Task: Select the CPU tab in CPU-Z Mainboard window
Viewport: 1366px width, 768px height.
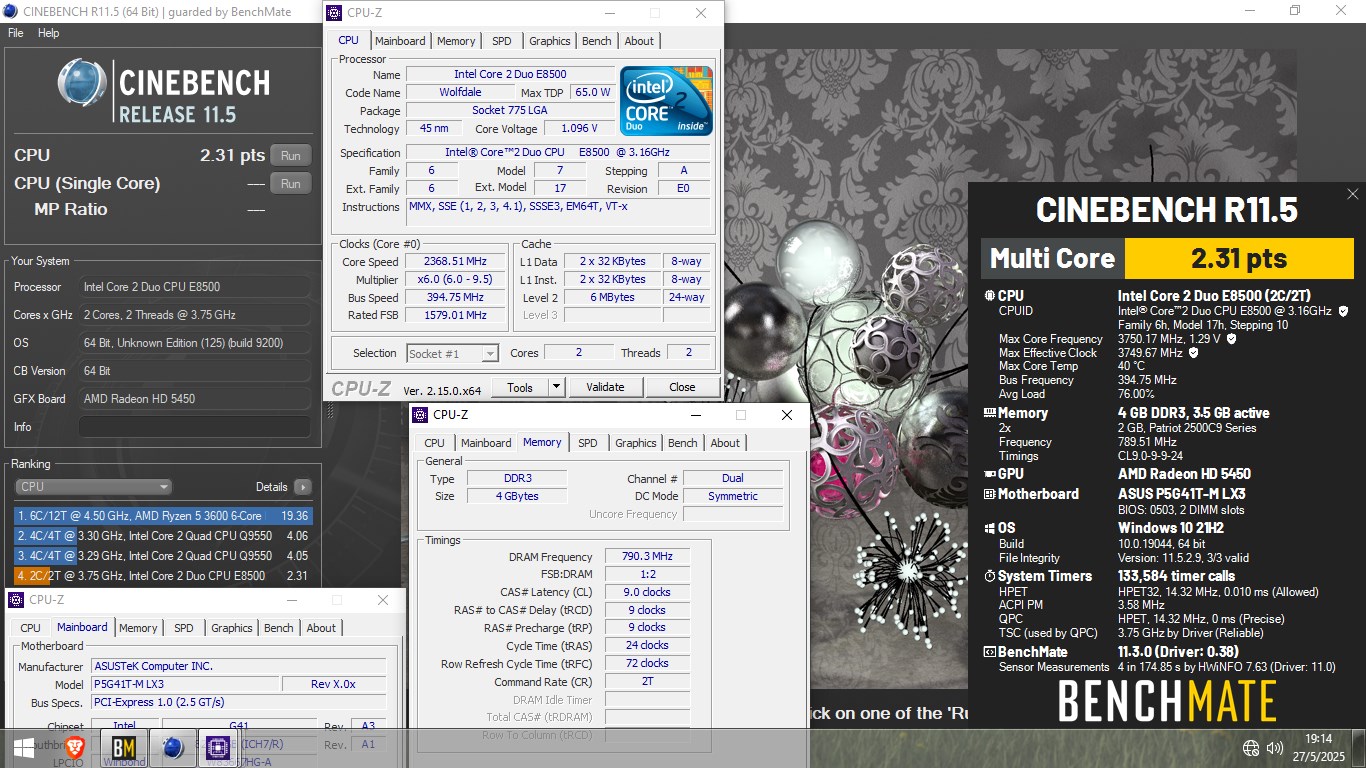Action: tap(31, 628)
